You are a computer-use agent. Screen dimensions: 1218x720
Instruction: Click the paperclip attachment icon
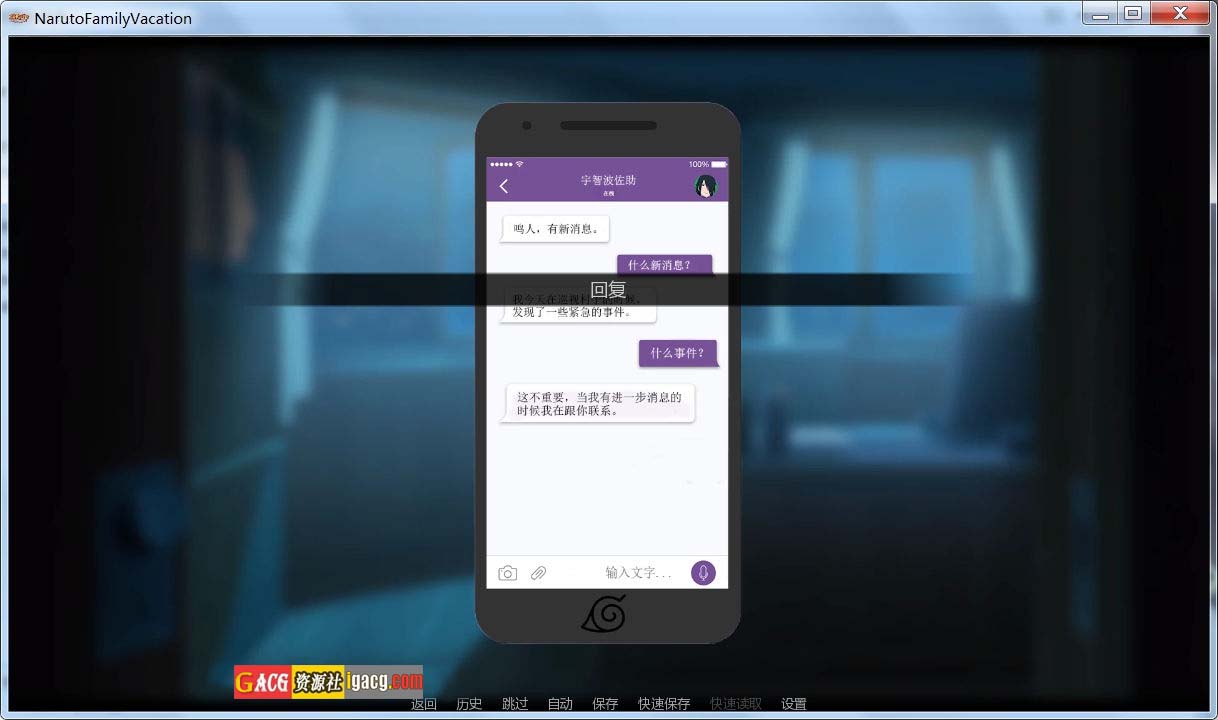point(538,573)
